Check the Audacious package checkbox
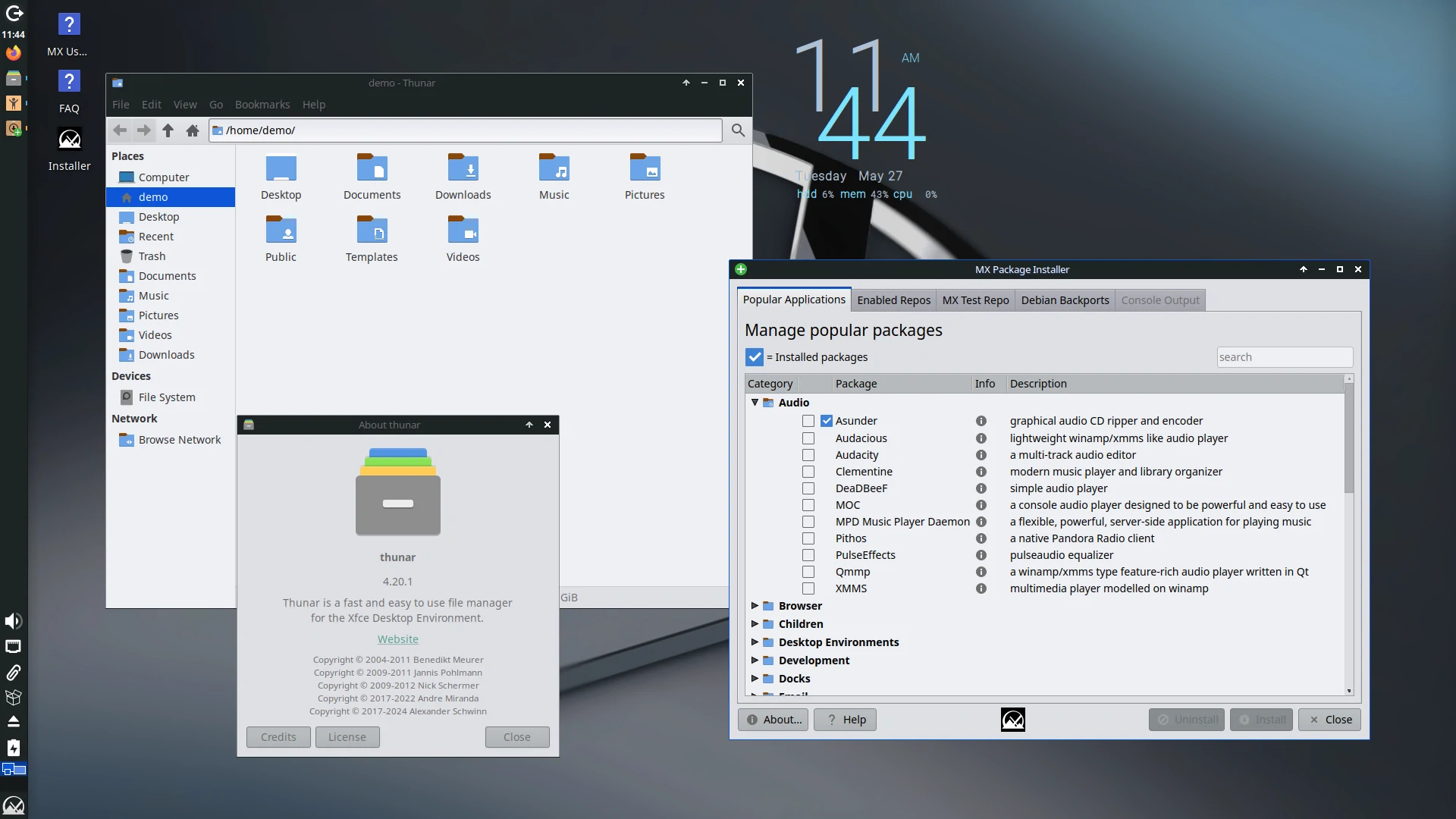 (x=808, y=438)
